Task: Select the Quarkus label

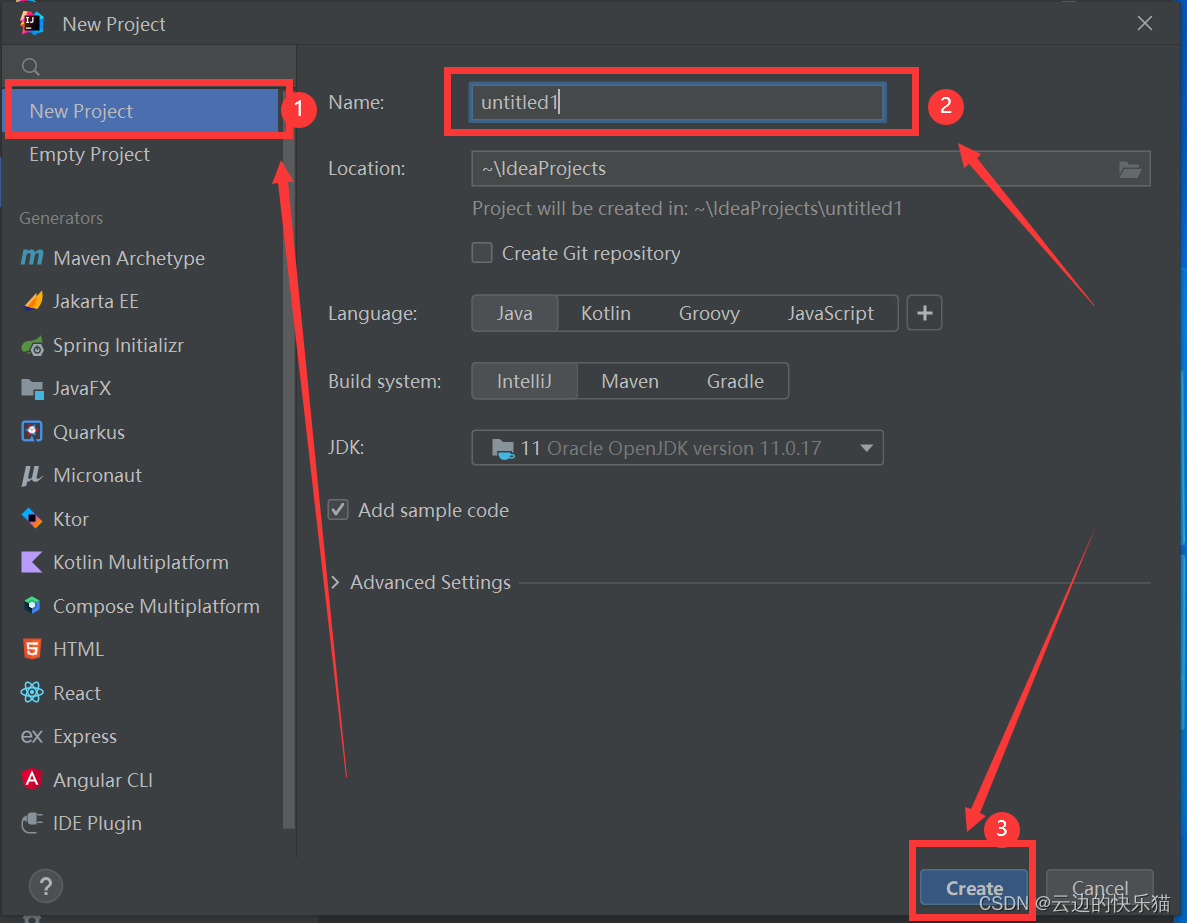Action: 89,432
